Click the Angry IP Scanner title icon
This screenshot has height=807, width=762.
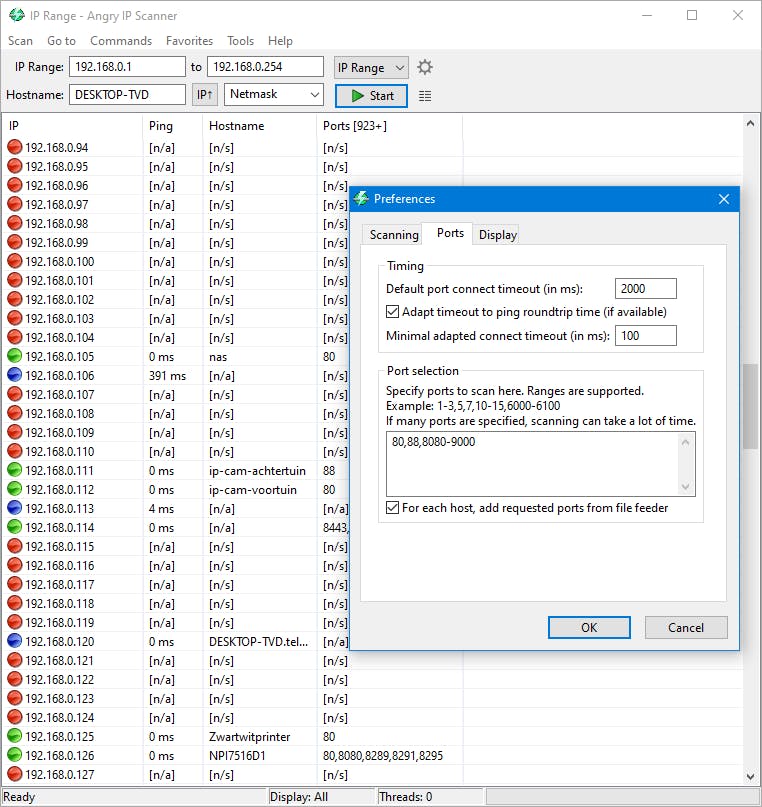click(x=17, y=15)
